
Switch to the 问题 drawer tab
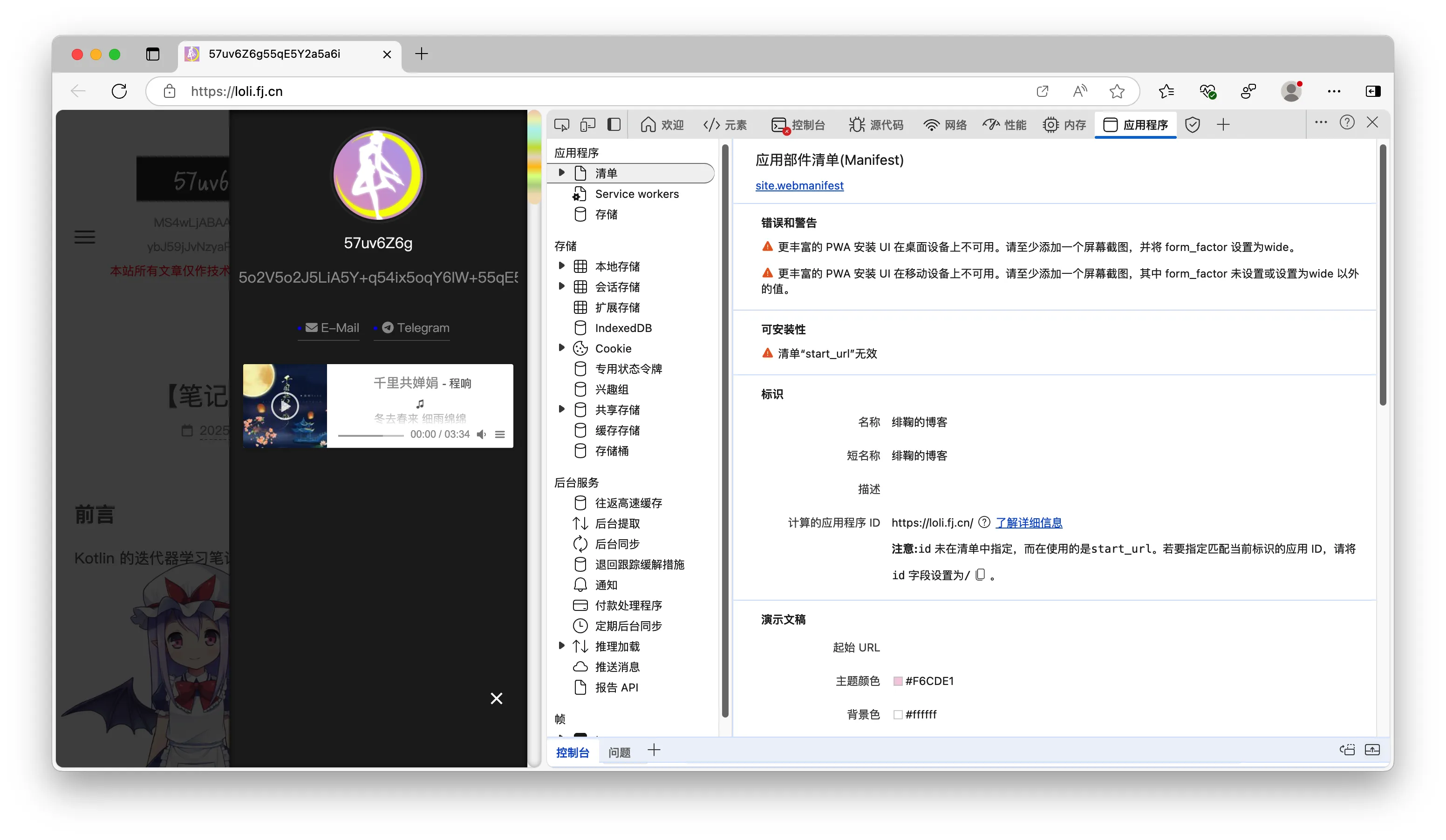click(619, 752)
